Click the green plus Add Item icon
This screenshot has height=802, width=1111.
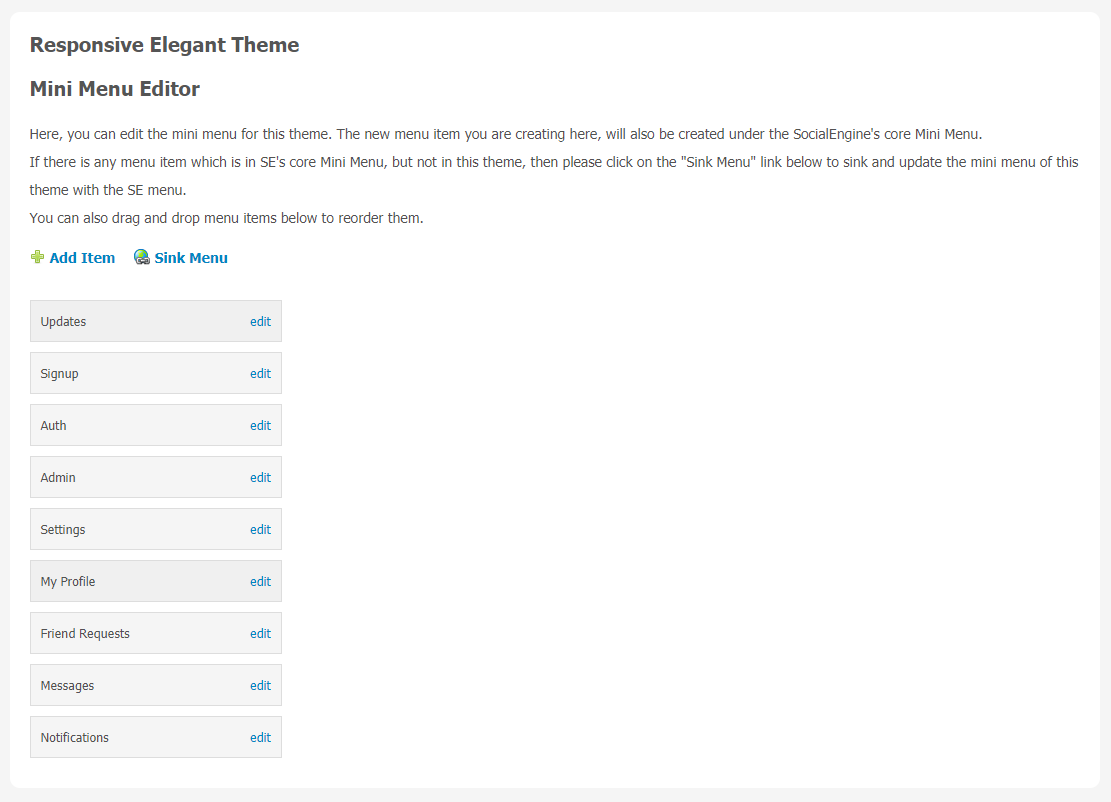pos(37,257)
